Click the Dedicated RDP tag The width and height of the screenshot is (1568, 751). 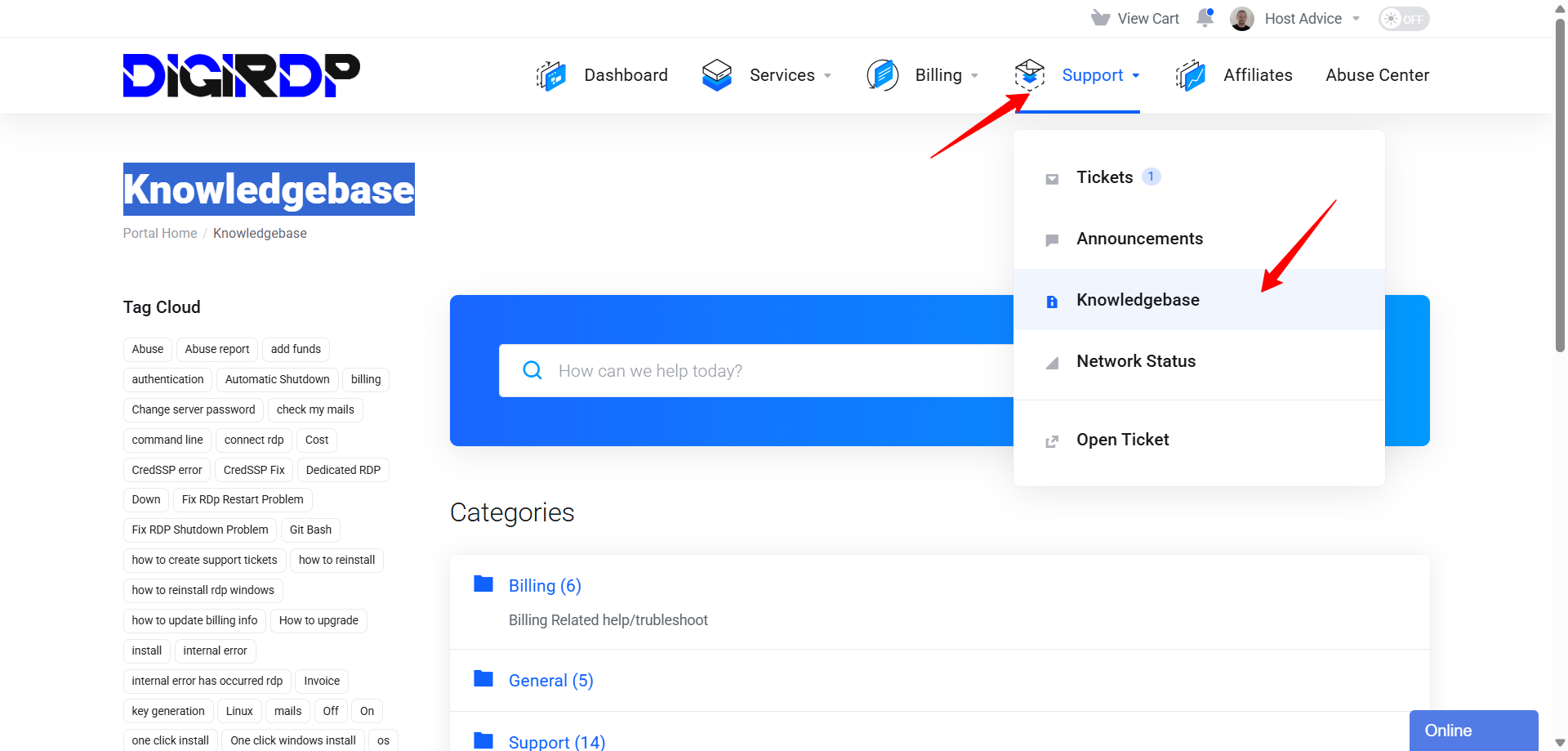point(343,470)
